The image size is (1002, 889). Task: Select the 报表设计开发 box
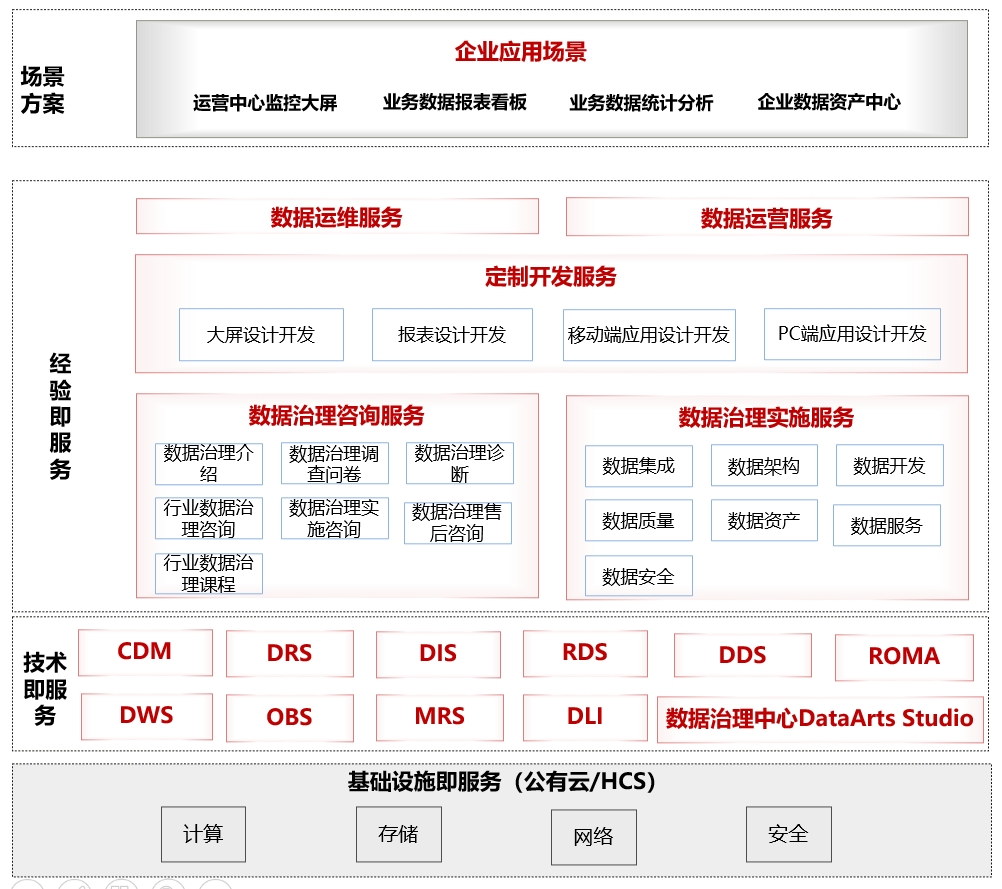click(452, 334)
